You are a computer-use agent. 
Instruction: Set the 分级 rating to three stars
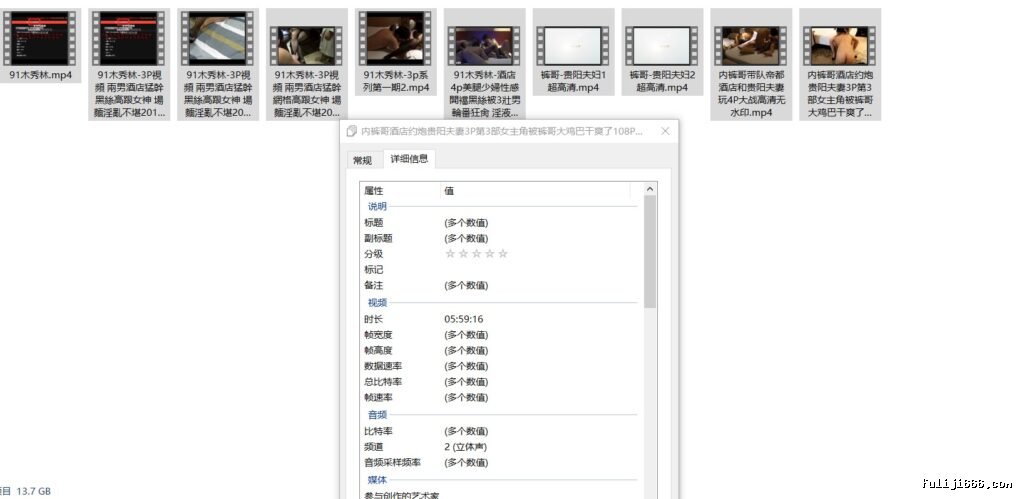point(476,253)
